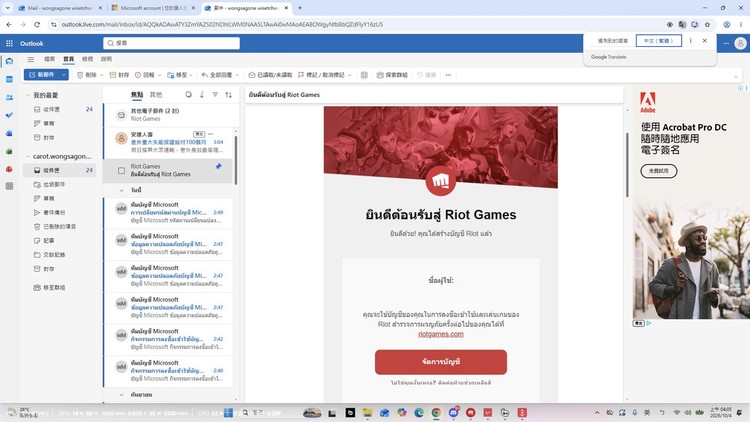
Task: Open the Delete (刪除) dropdown arrow
Action: pos(101,75)
